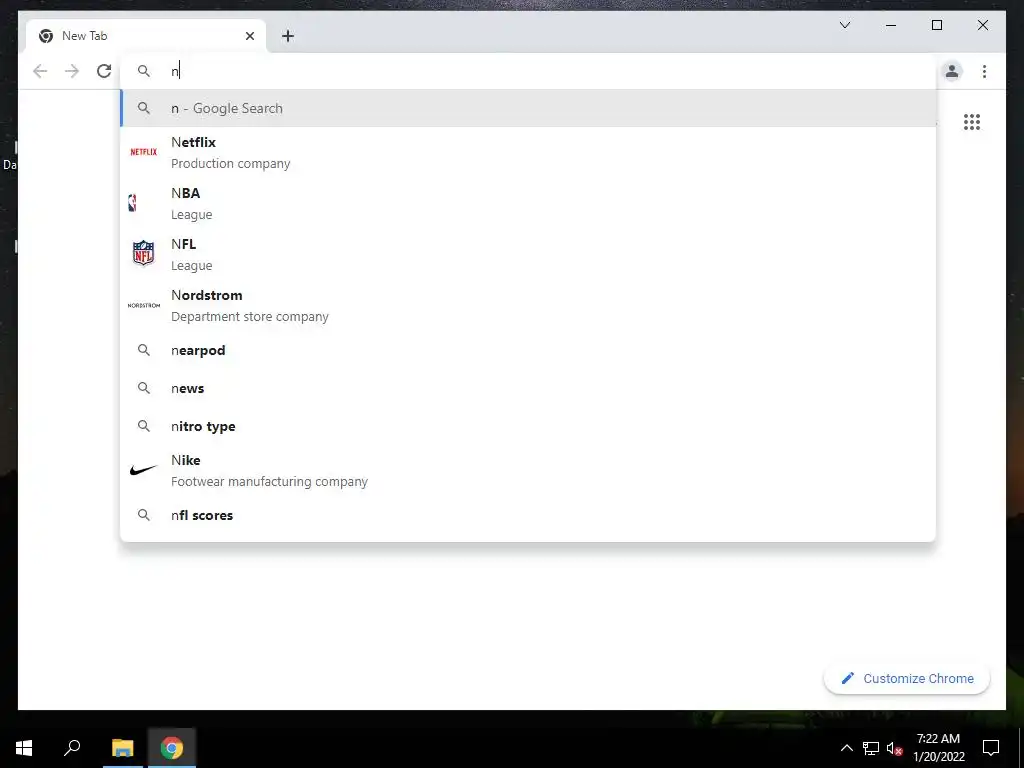The height and width of the screenshot is (768, 1024).
Task: Click the search icon in the address bar
Action: [144, 71]
